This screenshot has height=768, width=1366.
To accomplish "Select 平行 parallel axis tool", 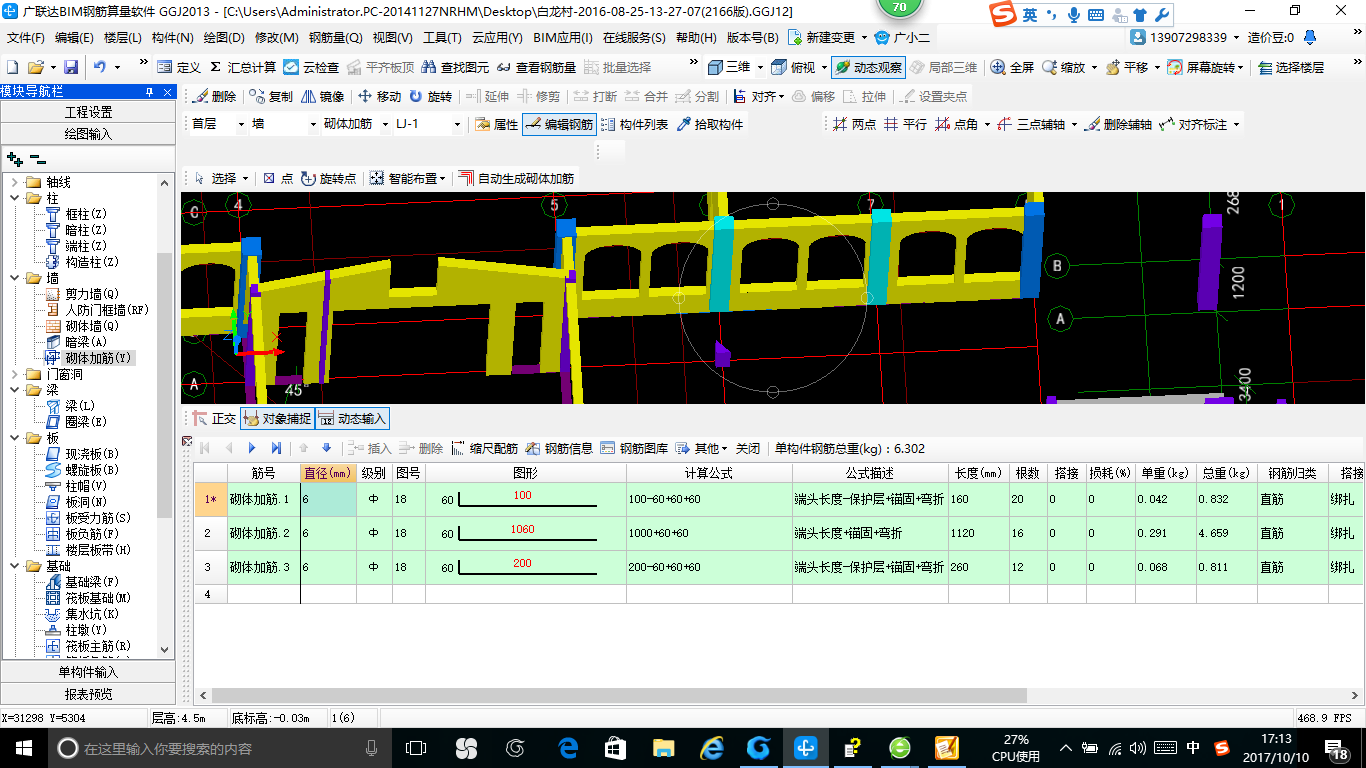I will point(905,124).
